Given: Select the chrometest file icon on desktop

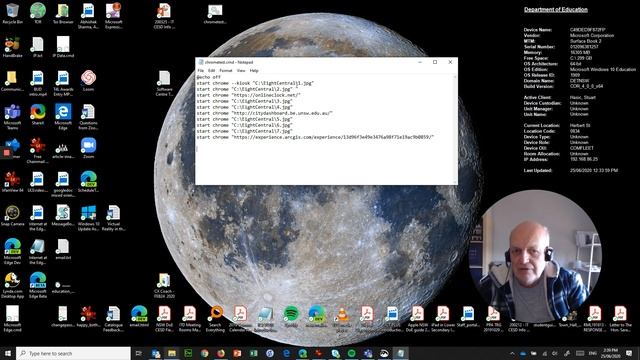Looking at the screenshot, I should (x=215, y=14).
